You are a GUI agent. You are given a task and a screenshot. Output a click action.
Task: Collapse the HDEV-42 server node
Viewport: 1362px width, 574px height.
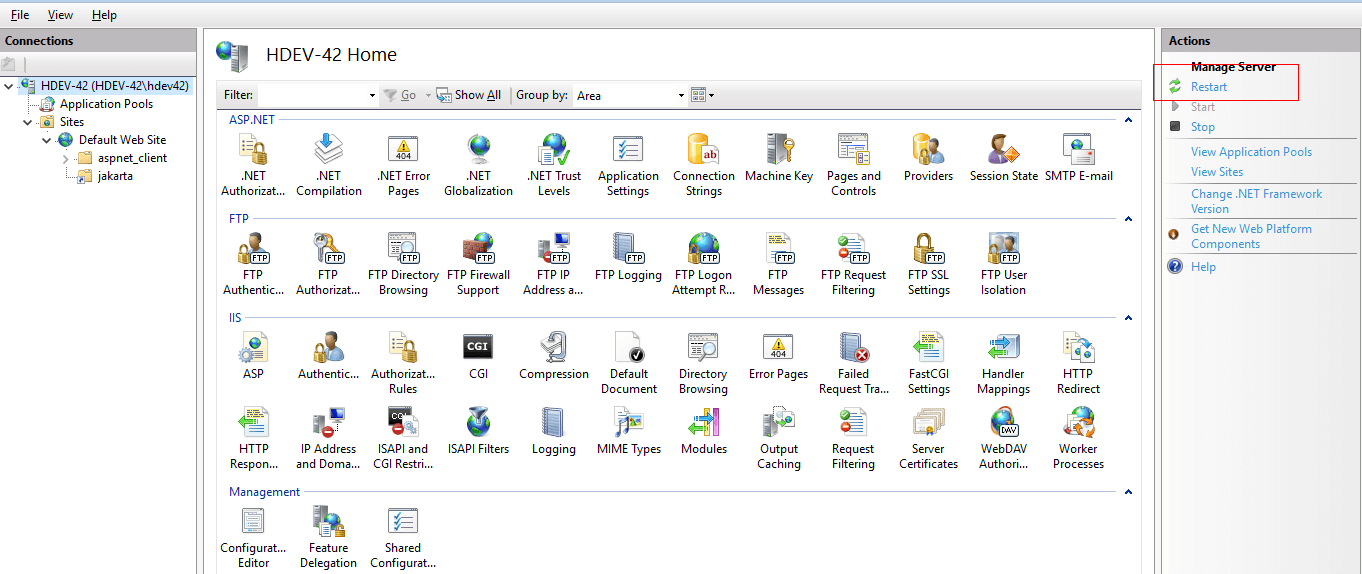(x=9, y=86)
